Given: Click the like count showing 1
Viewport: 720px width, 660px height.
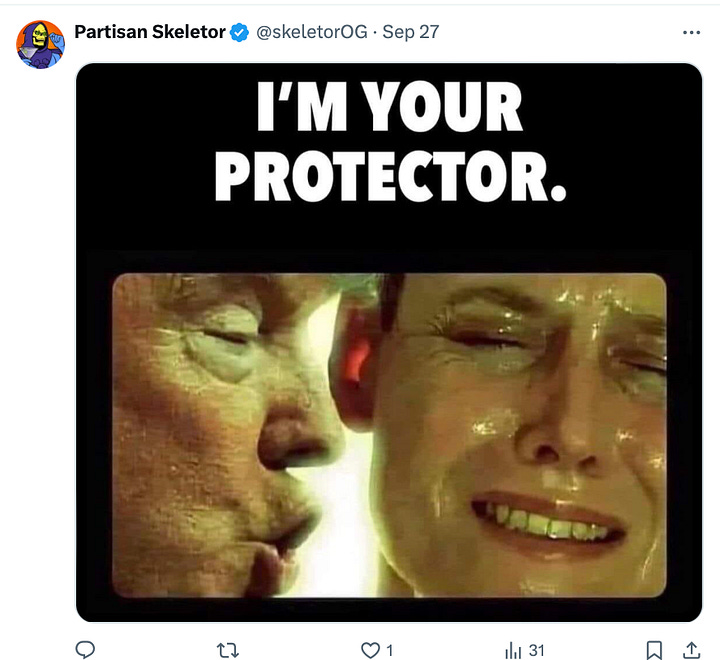Looking at the screenshot, I should pos(389,650).
